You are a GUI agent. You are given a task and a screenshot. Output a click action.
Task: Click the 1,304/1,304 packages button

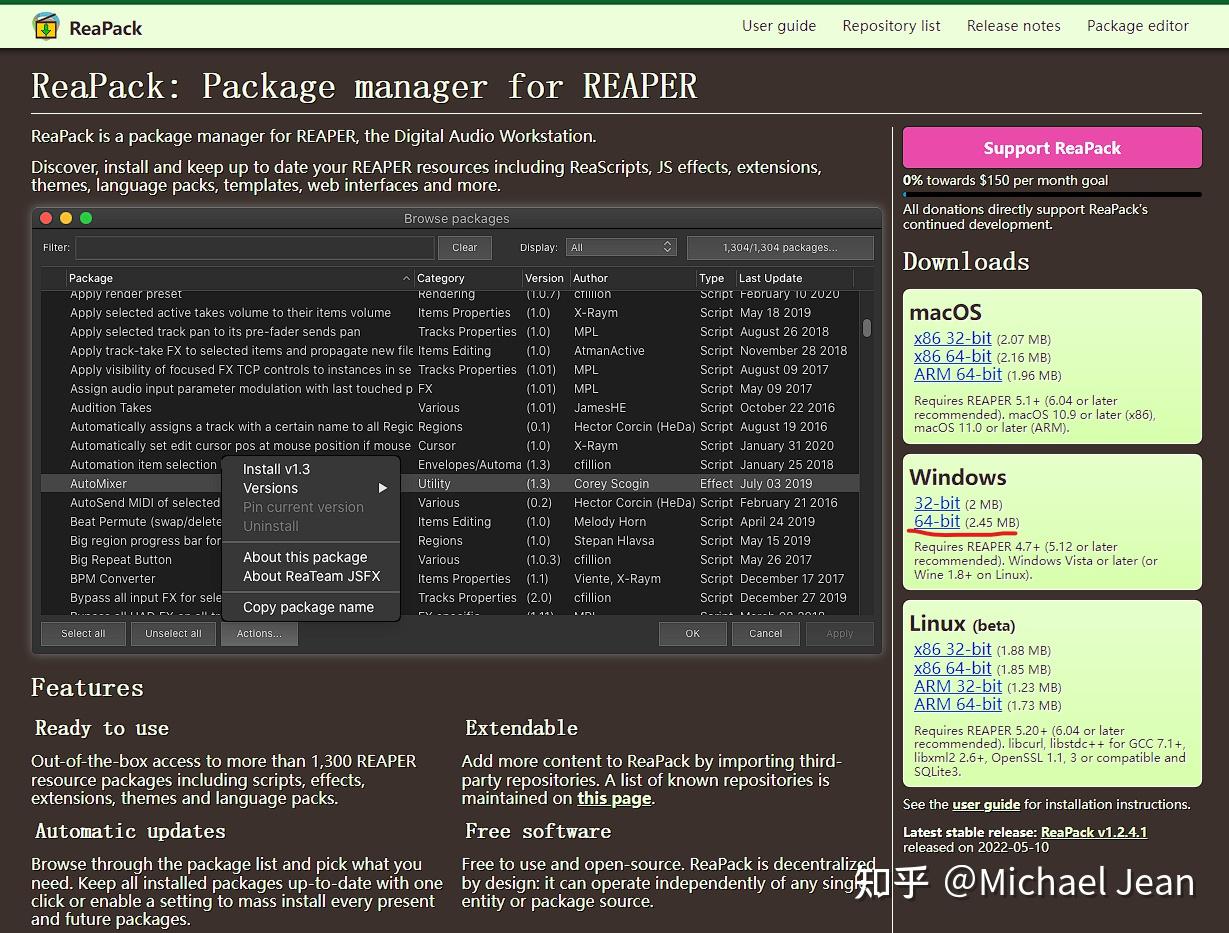pyautogui.click(x=780, y=247)
